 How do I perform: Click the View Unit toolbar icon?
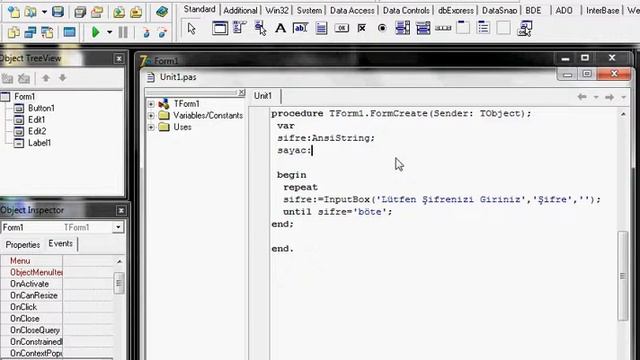coord(13,32)
